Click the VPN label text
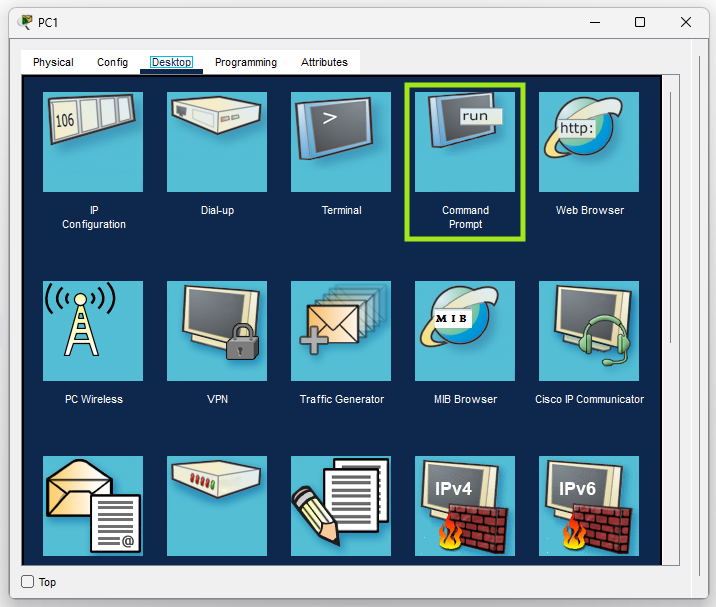This screenshot has width=716, height=607. [217, 399]
